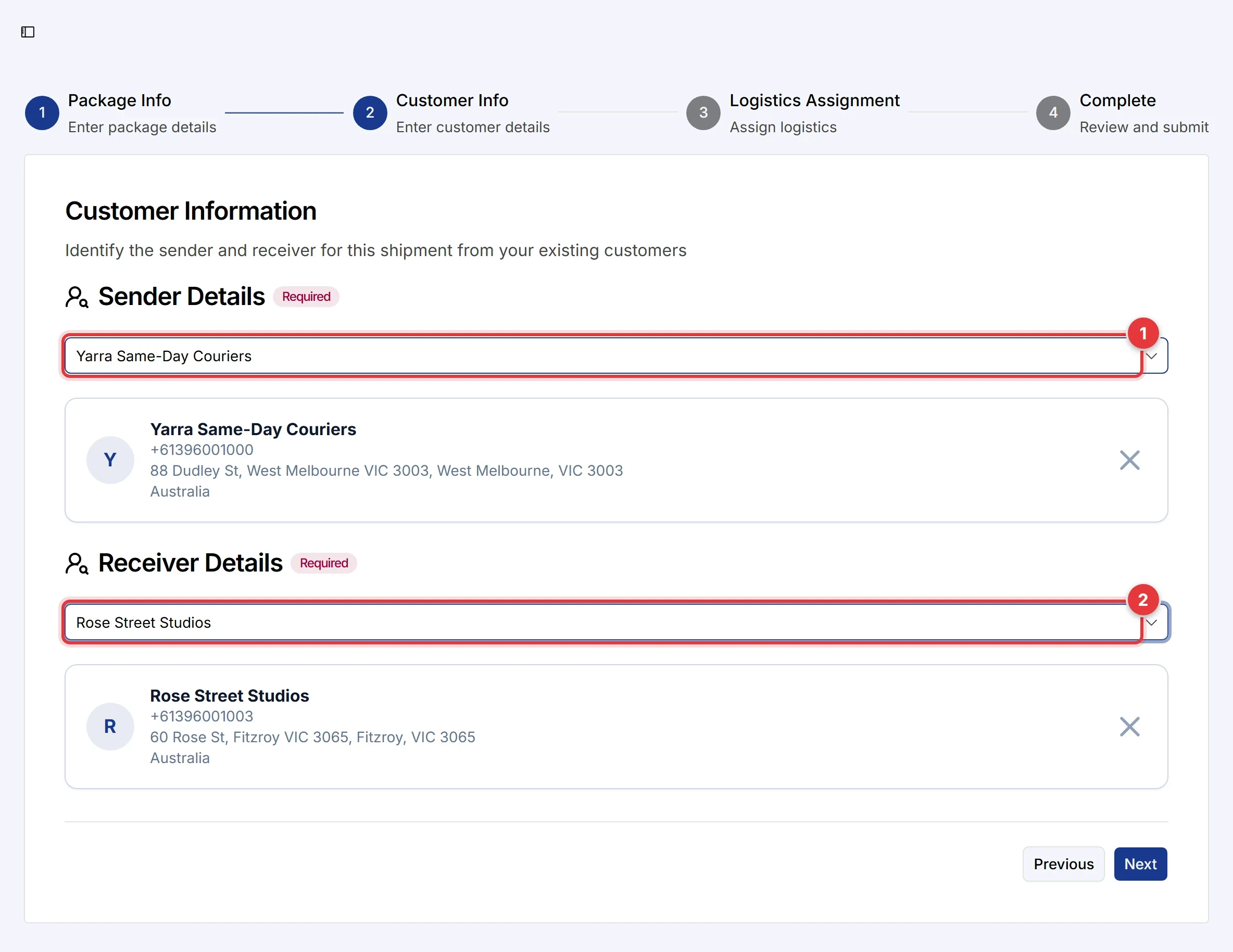Select receiver phone number +61396001003
This screenshot has height=952, width=1233.
(202, 716)
